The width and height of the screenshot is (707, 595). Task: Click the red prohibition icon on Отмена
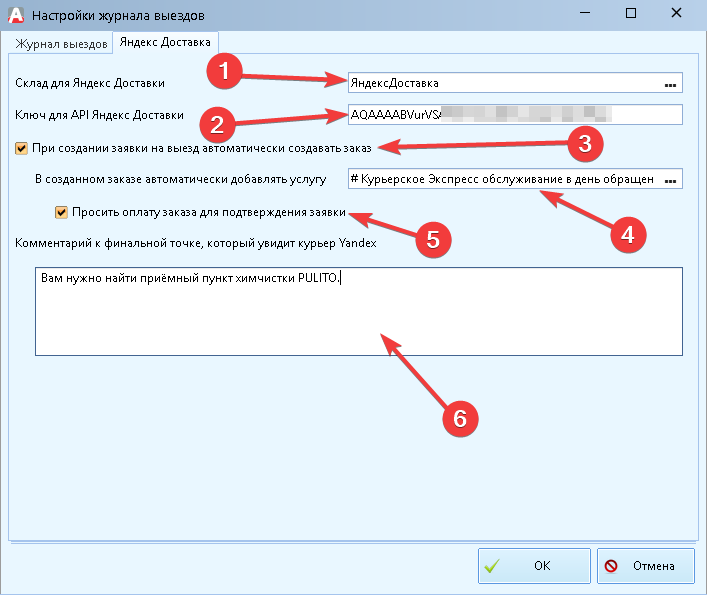[611, 566]
